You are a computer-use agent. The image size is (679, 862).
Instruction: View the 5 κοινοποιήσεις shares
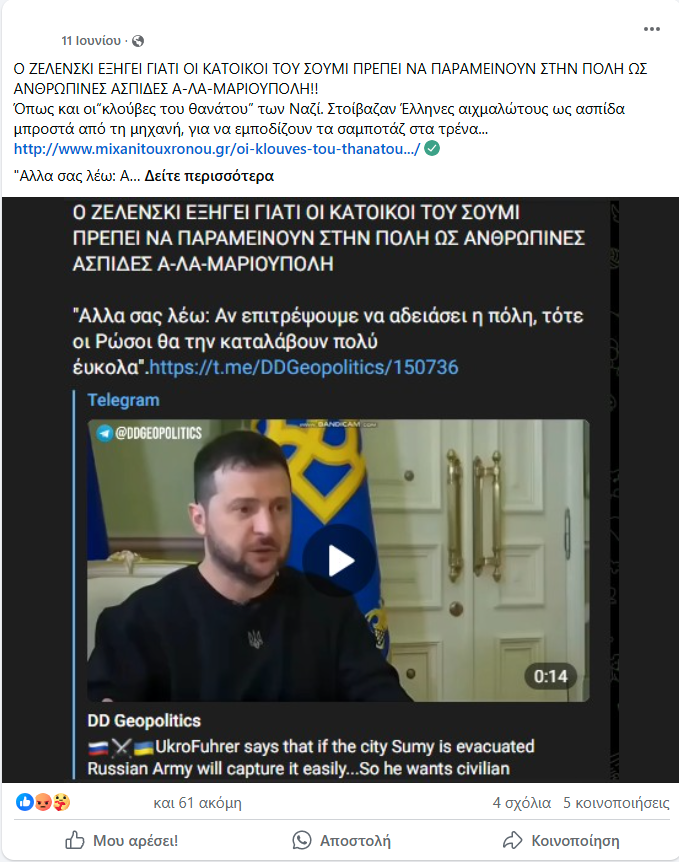[616, 803]
